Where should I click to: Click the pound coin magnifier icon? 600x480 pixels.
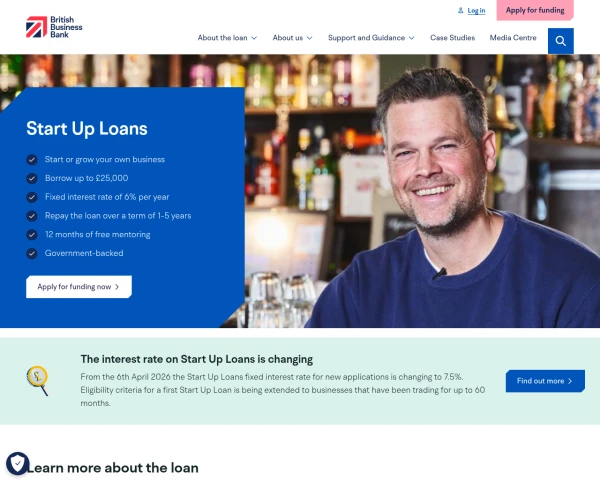click(x=38, y=381)
